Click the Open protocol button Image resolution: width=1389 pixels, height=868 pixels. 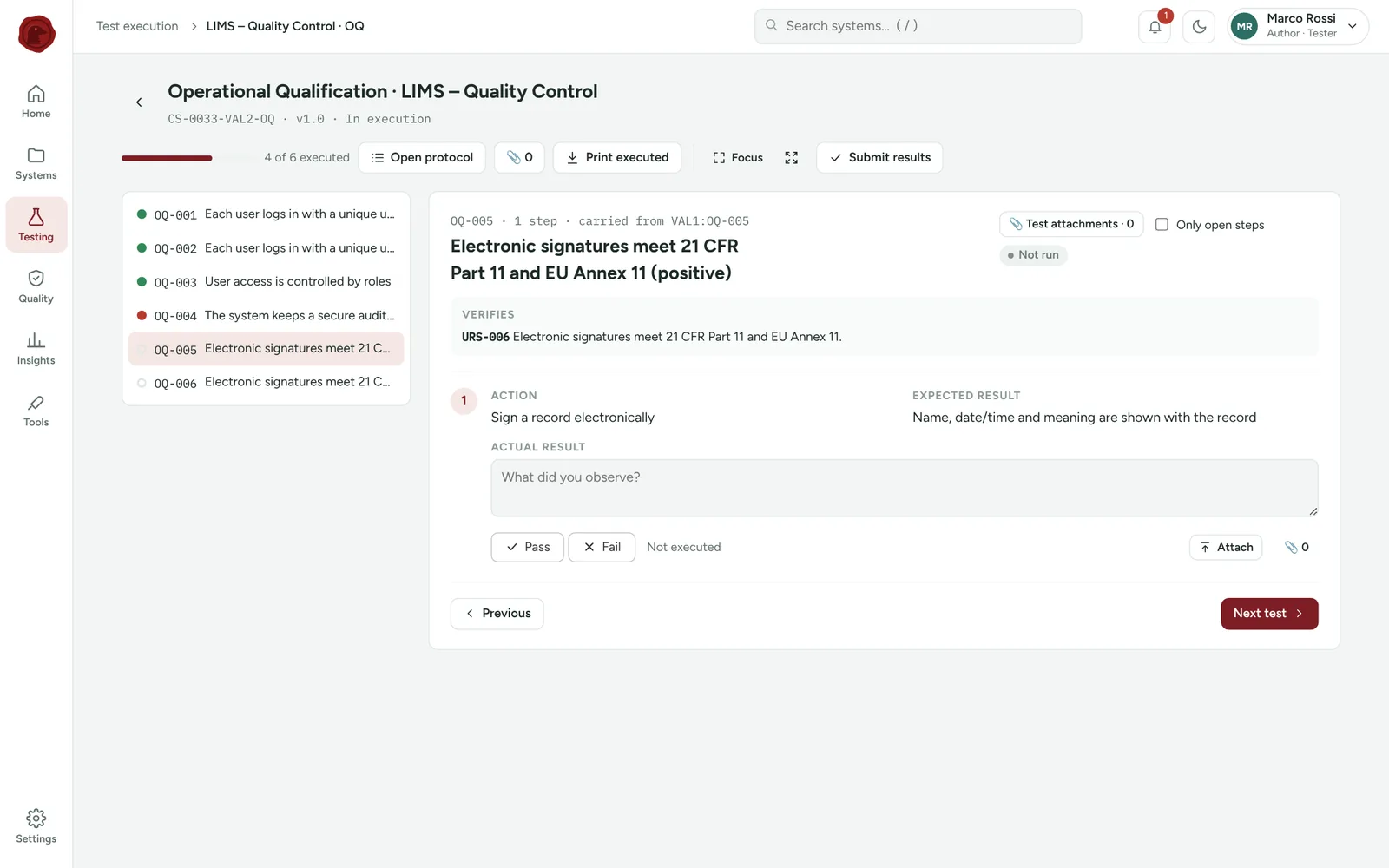tap(422, 157)
